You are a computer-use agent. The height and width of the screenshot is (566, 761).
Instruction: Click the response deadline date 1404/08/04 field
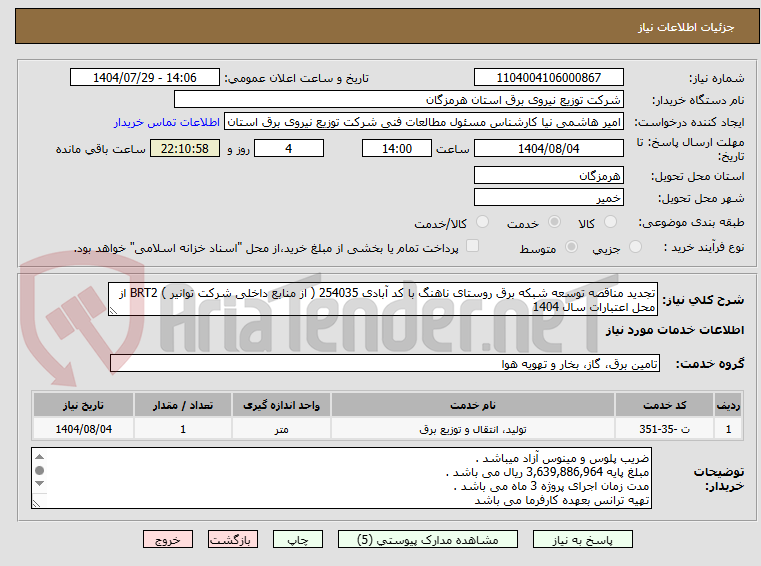[548, 148]
